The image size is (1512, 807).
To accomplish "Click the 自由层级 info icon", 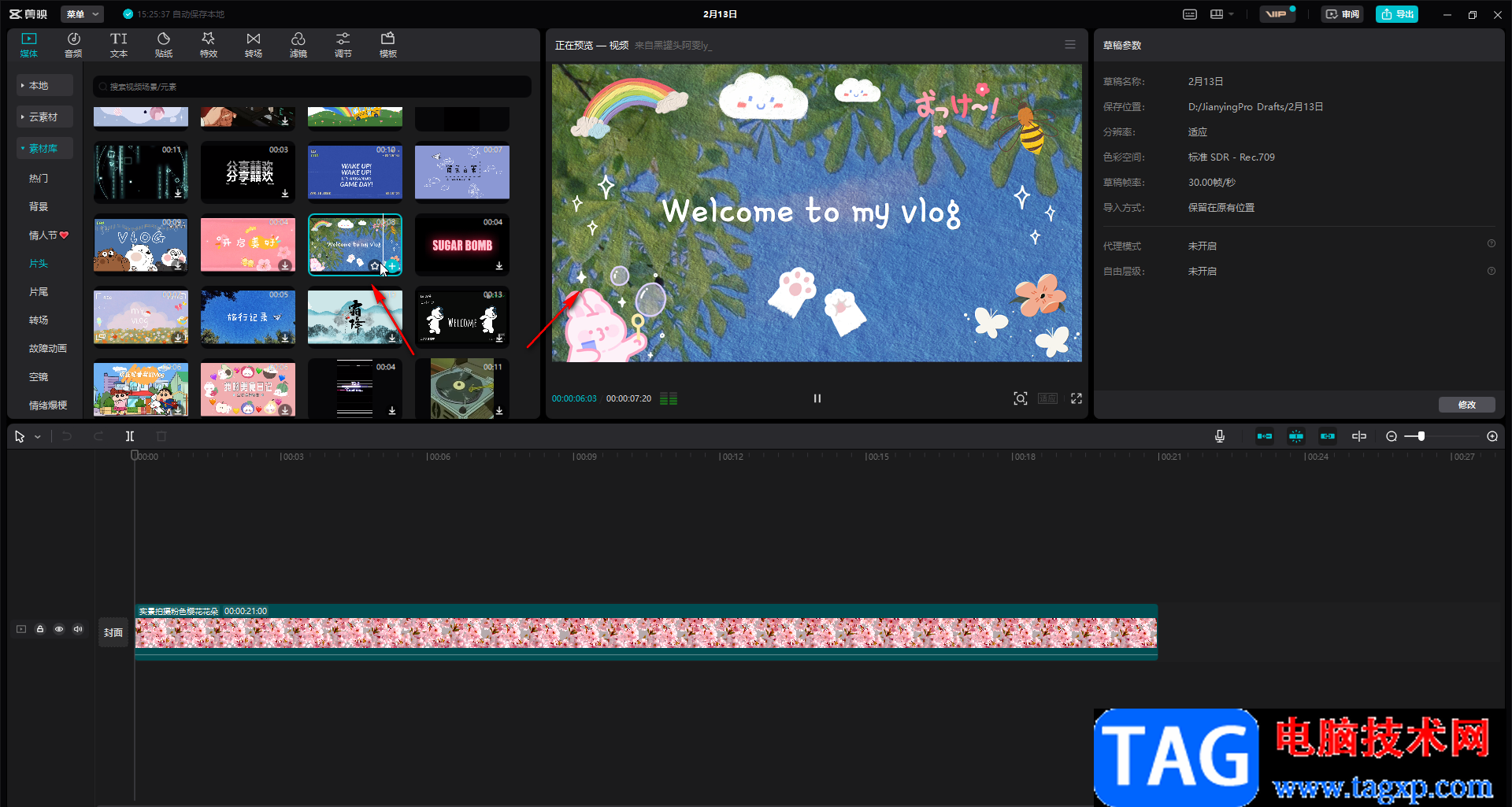I will pos(1492,271).
